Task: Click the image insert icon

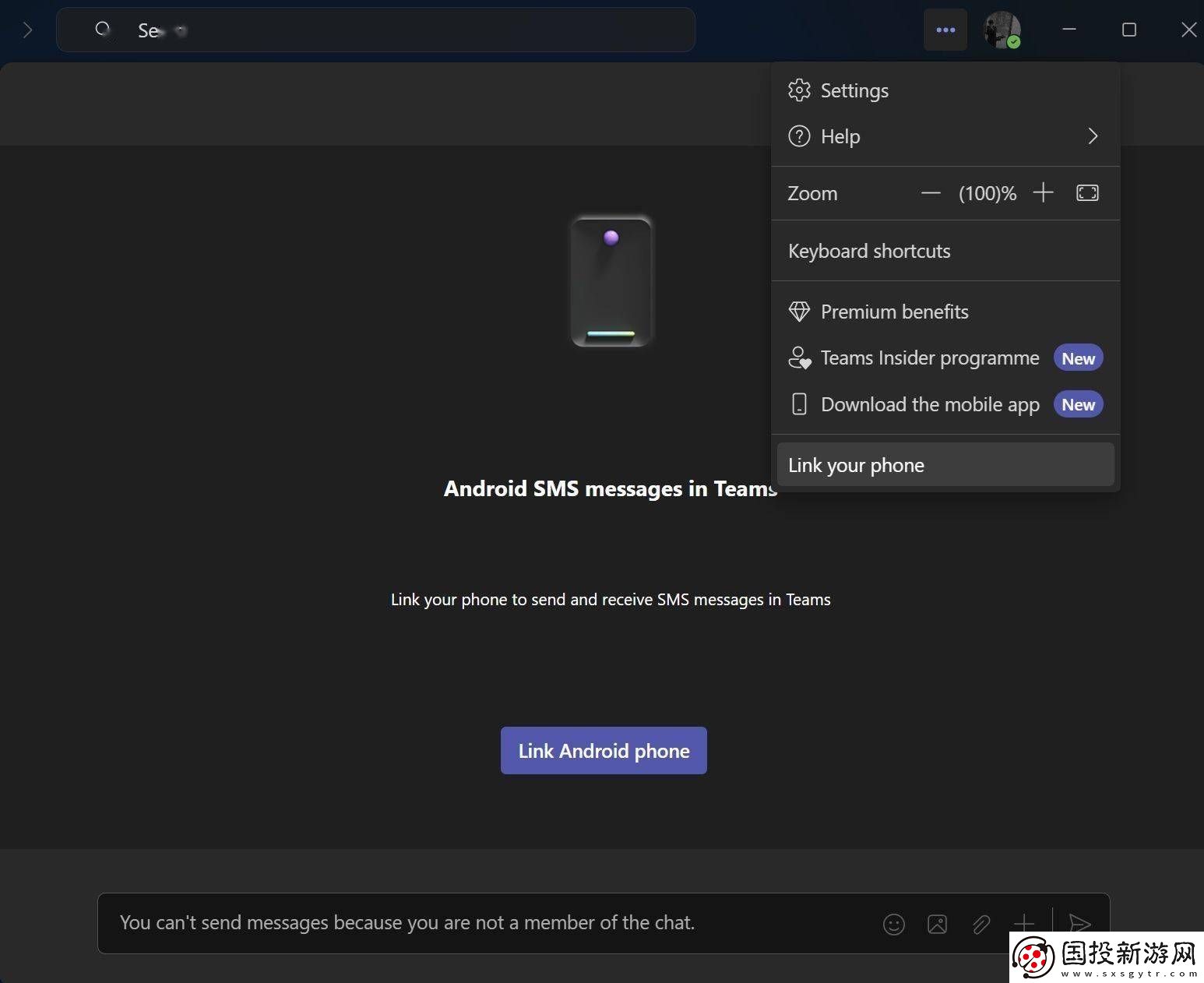Action: (x=938, y=924)
